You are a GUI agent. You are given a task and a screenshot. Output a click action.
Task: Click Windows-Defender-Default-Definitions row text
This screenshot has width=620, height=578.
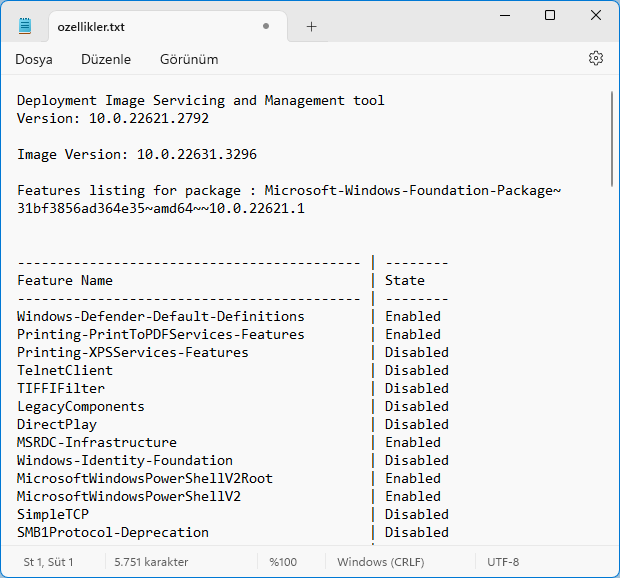click(x=161, y=316)
